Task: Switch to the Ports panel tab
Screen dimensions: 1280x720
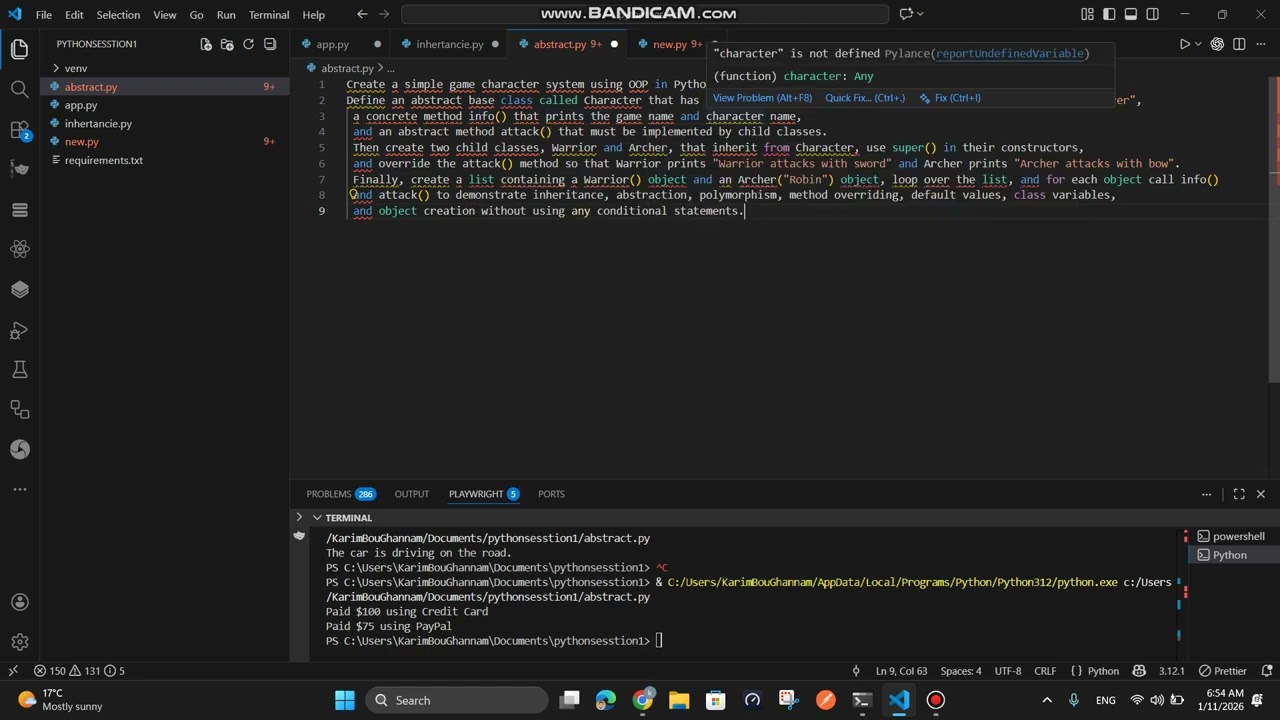Action: 551,494
